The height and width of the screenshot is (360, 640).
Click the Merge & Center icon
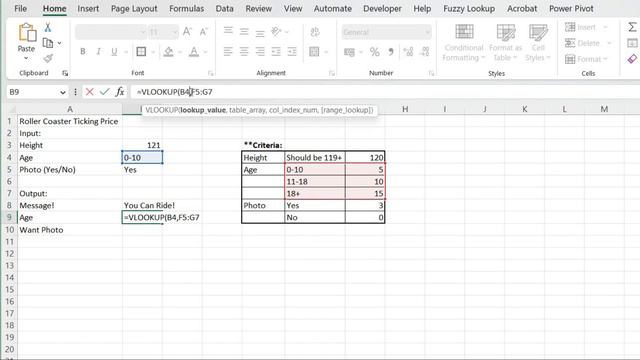point(314,51)
